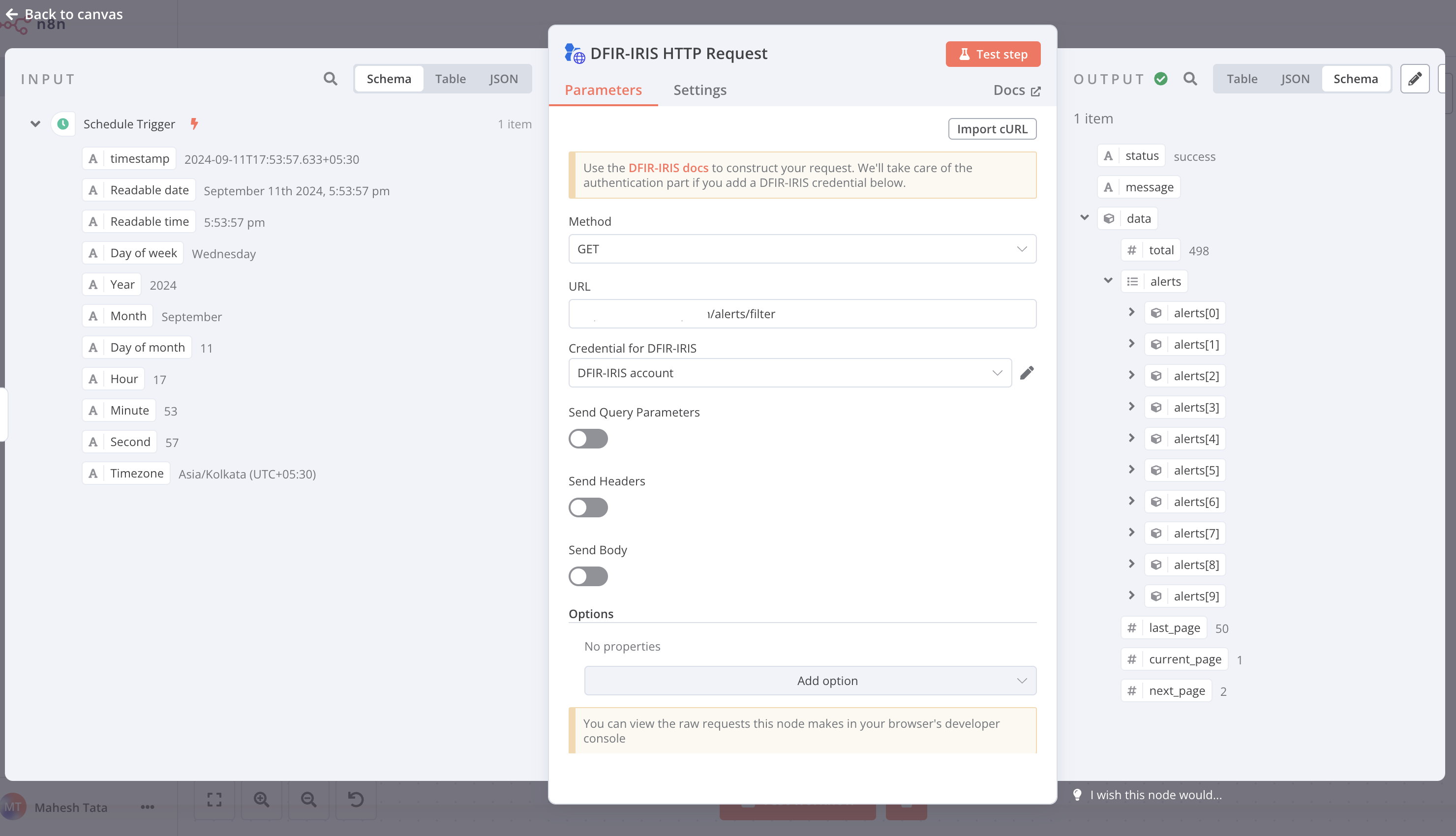Screen dimensions: 1456x836
Task: Zoom in on the canvas
Action: [x=261, y=799]
